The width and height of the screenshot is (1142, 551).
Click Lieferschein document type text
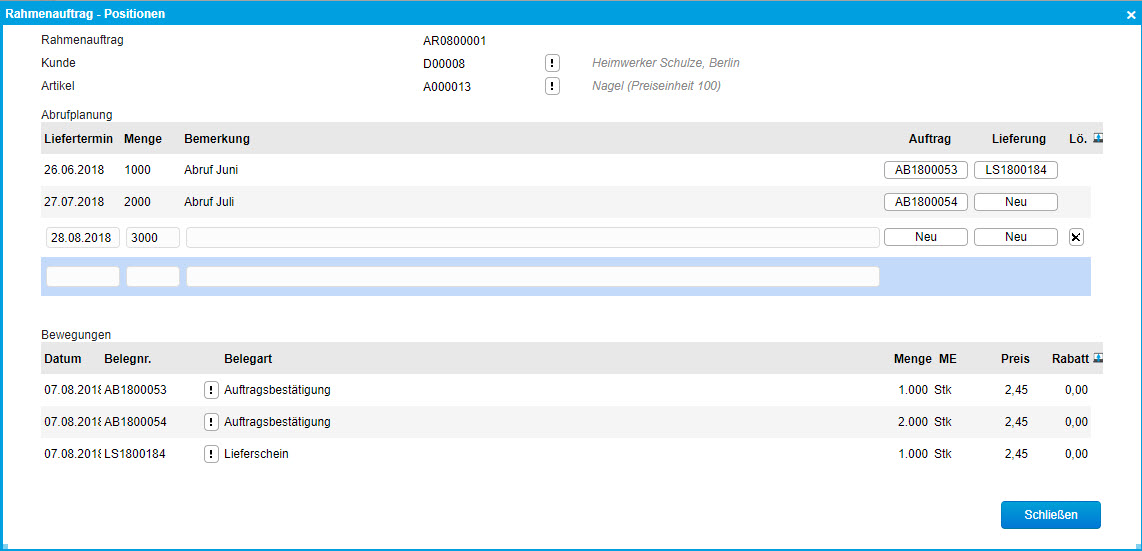257,454
